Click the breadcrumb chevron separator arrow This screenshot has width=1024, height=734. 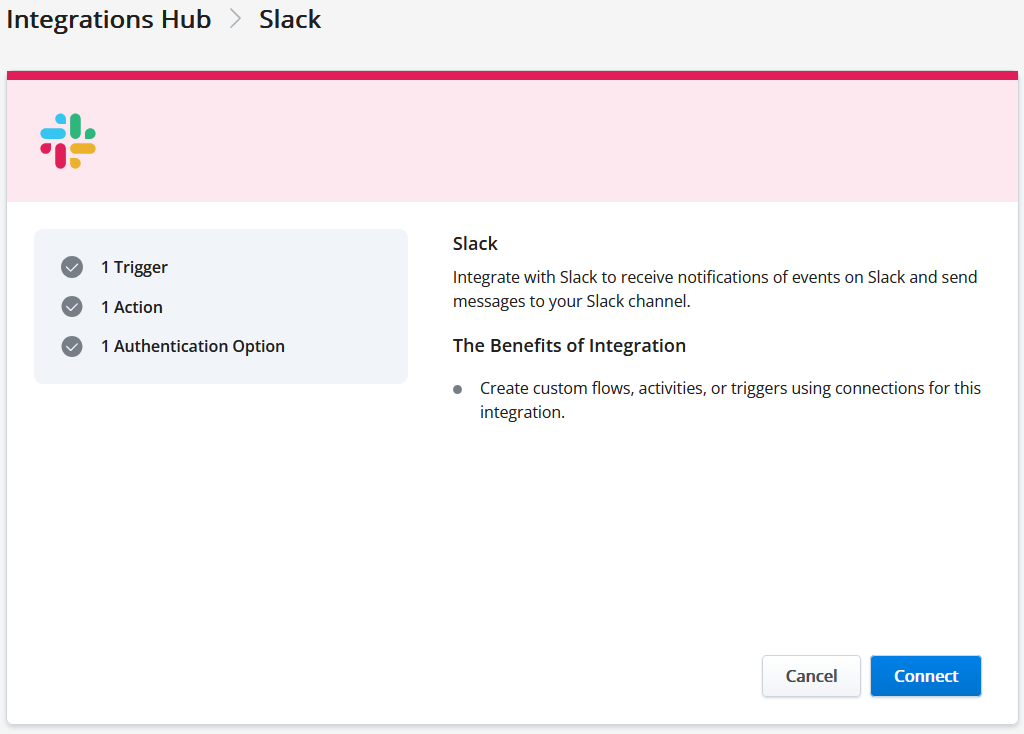pyautogui.click(x=236, y=19)
